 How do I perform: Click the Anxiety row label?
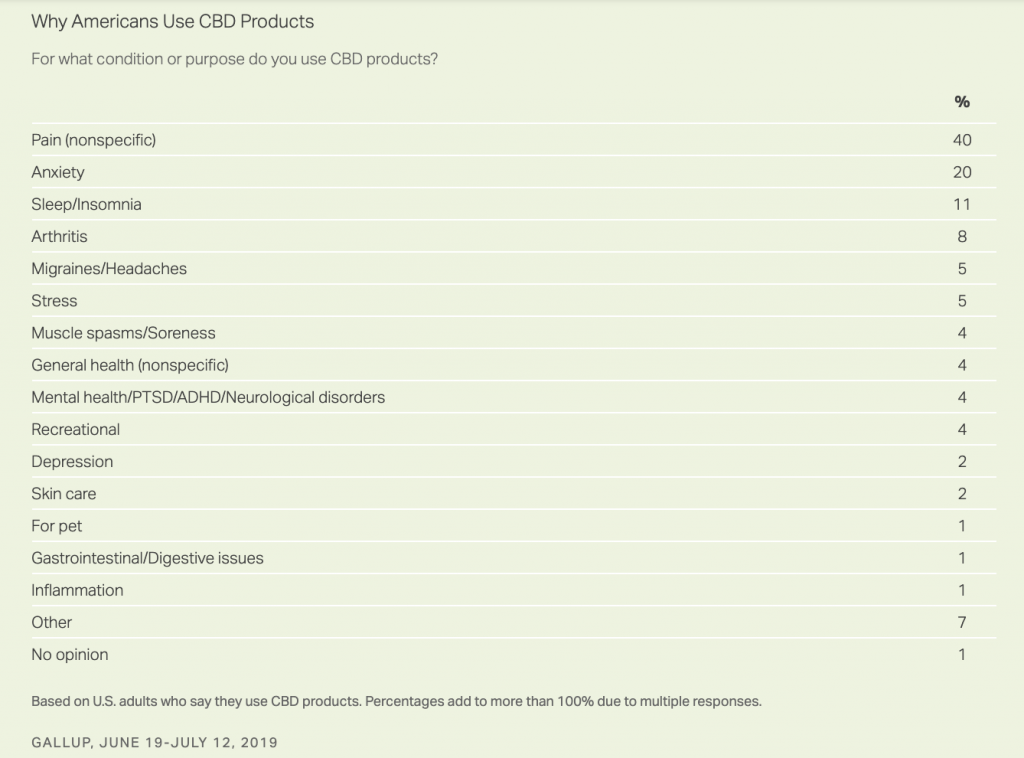click(57, 172)
